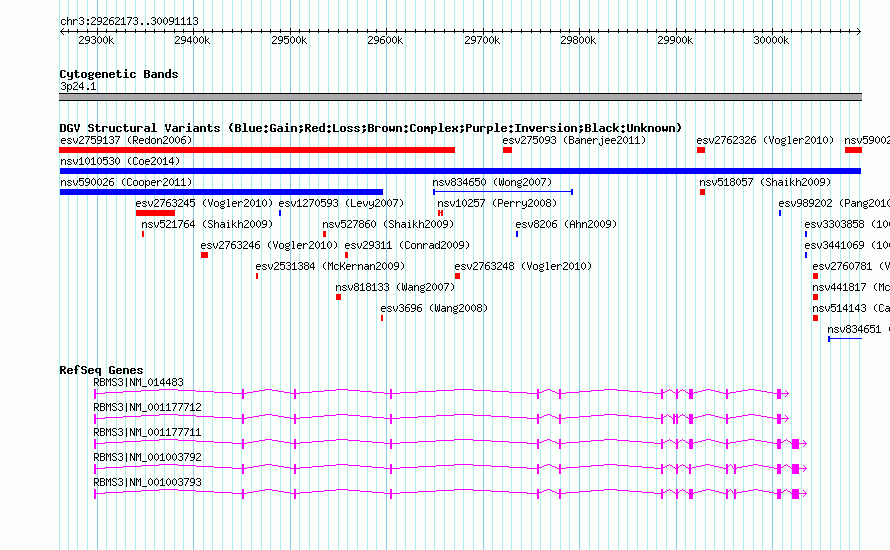Click the esv2531384 (McKernan2009) label
Viewport: 890px width, 550px height.
pyautogui.click(x=330, y=266)
